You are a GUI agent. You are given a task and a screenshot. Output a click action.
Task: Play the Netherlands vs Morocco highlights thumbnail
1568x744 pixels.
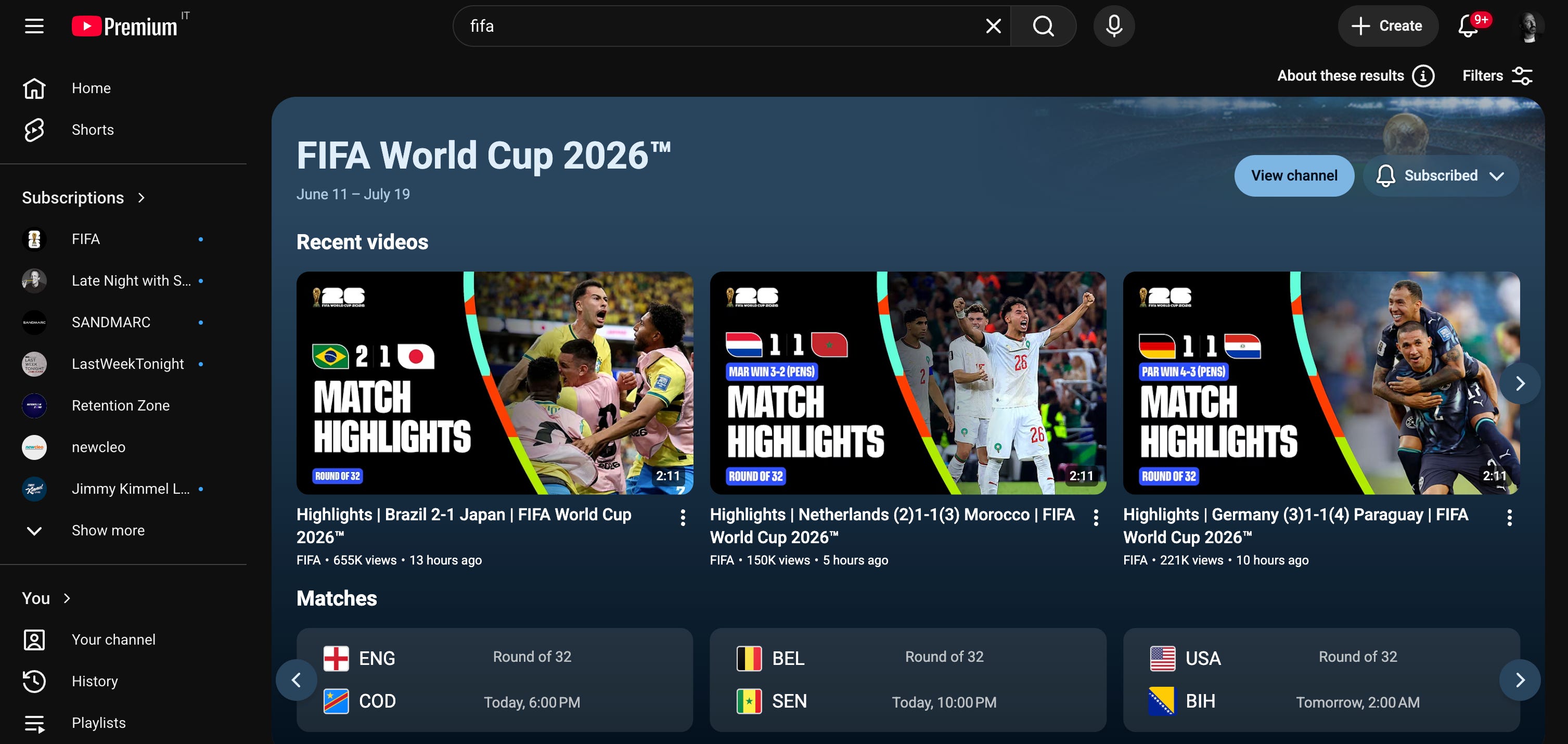coord(908,383)
